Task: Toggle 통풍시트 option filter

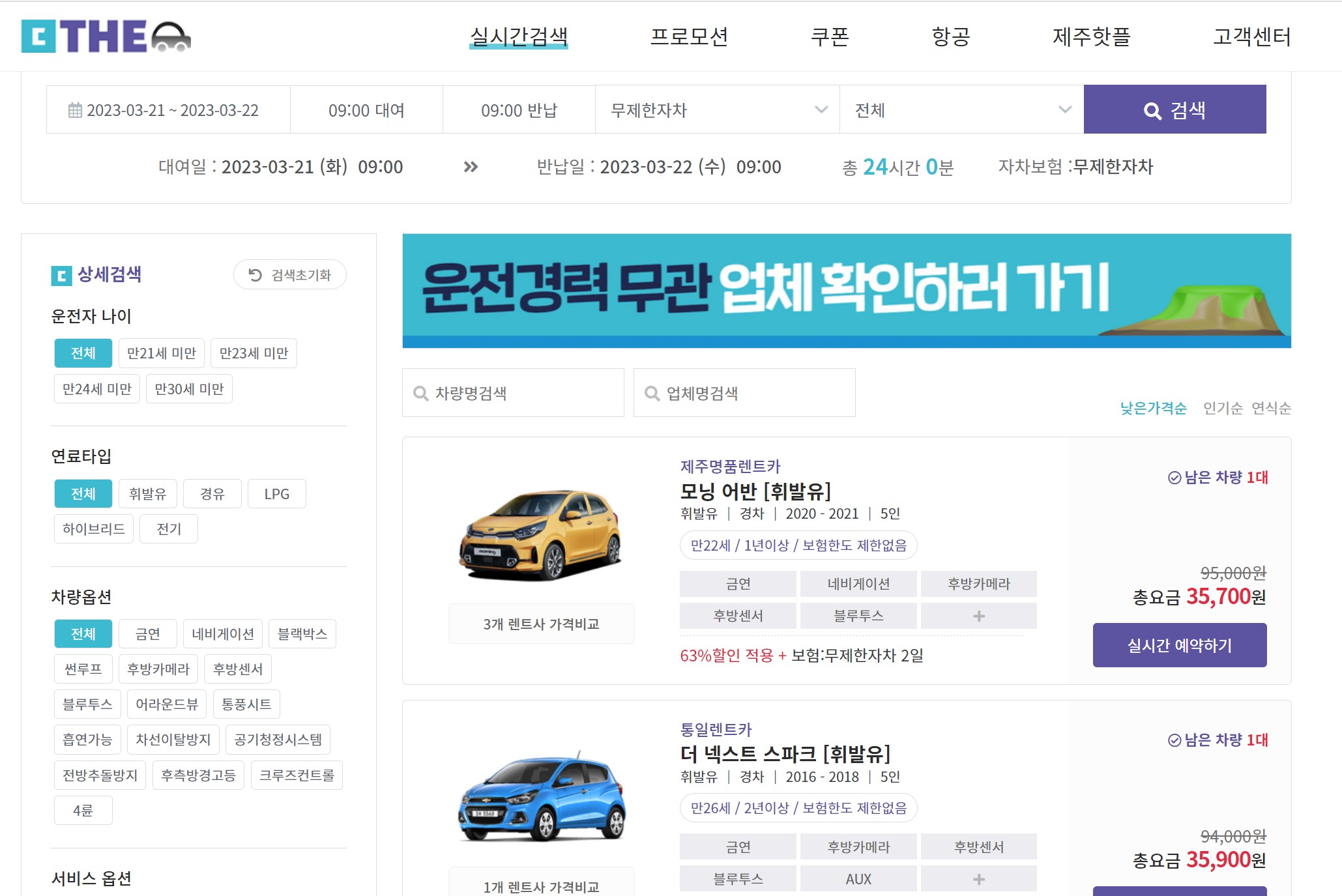Action: (246, 704)
